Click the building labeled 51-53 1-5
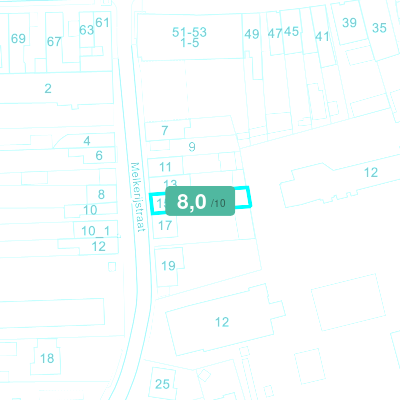This screenshot has height=400, width=400. click(189, 37)
